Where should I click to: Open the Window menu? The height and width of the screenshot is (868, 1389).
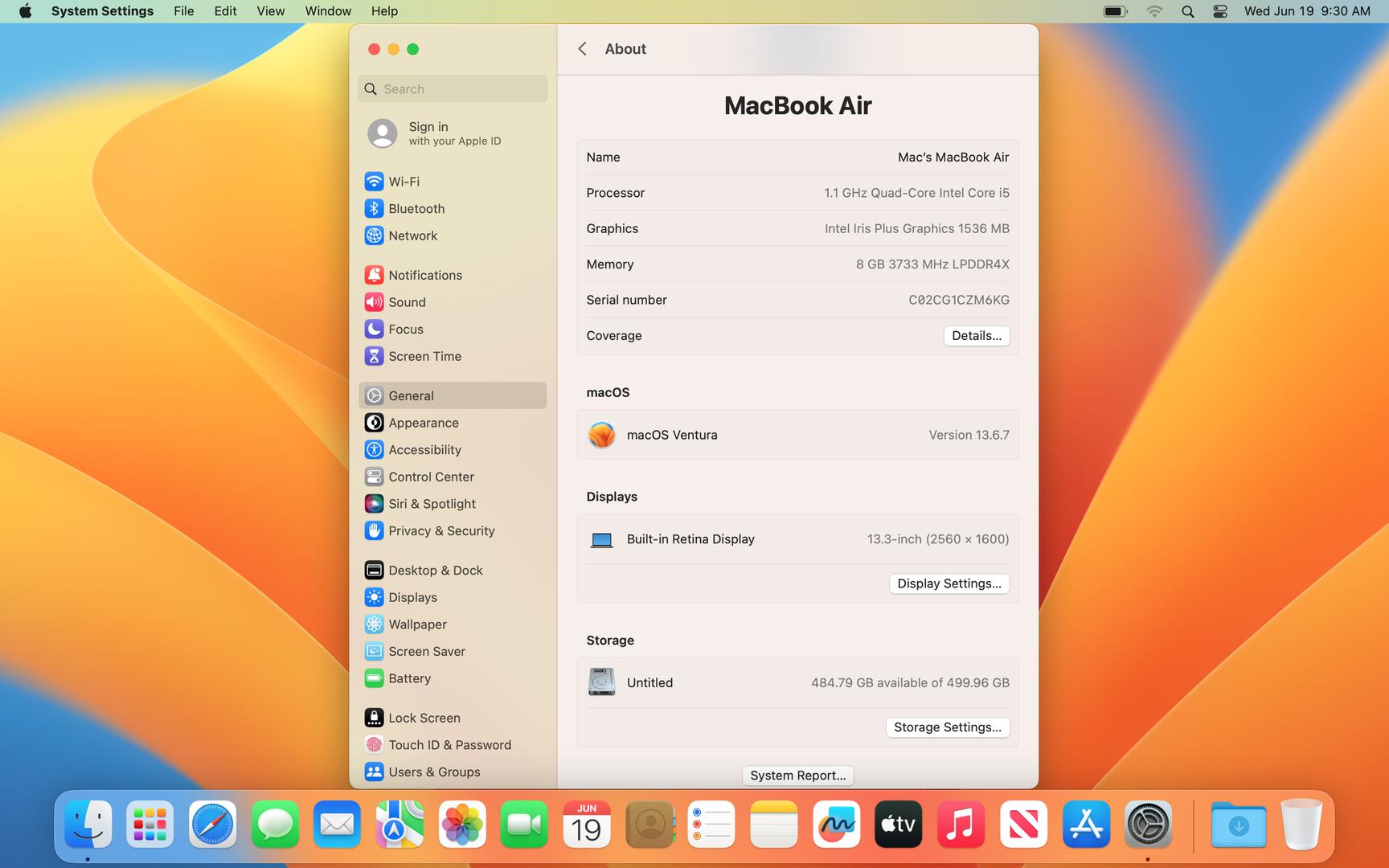click(328, 11)
